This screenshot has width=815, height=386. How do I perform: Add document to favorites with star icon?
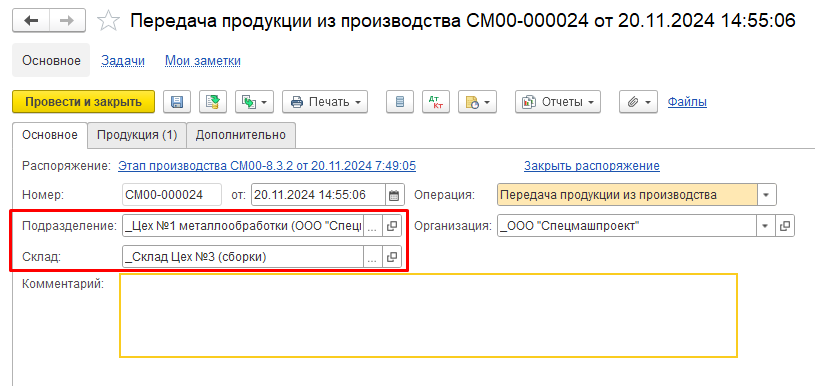coord(109,21)
